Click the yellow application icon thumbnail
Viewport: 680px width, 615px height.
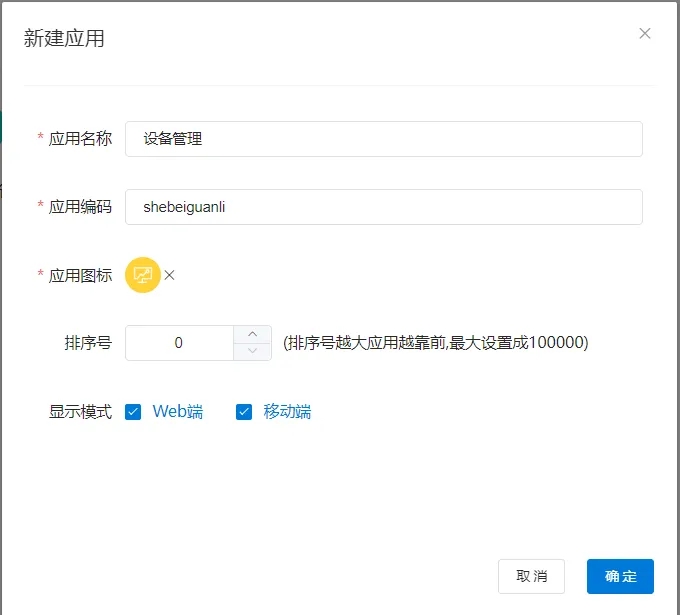tap(143, 275)
